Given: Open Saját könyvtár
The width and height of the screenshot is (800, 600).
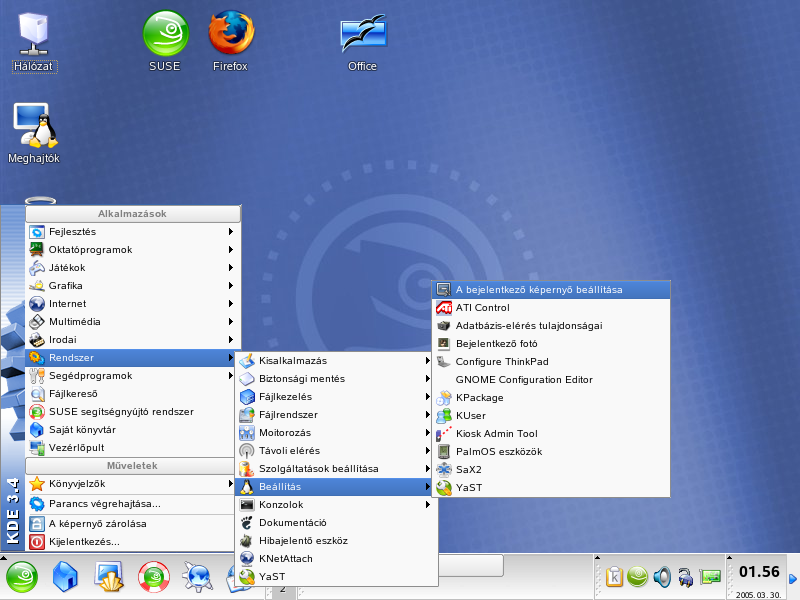Looking at the screenshot, I should (130, 430).
